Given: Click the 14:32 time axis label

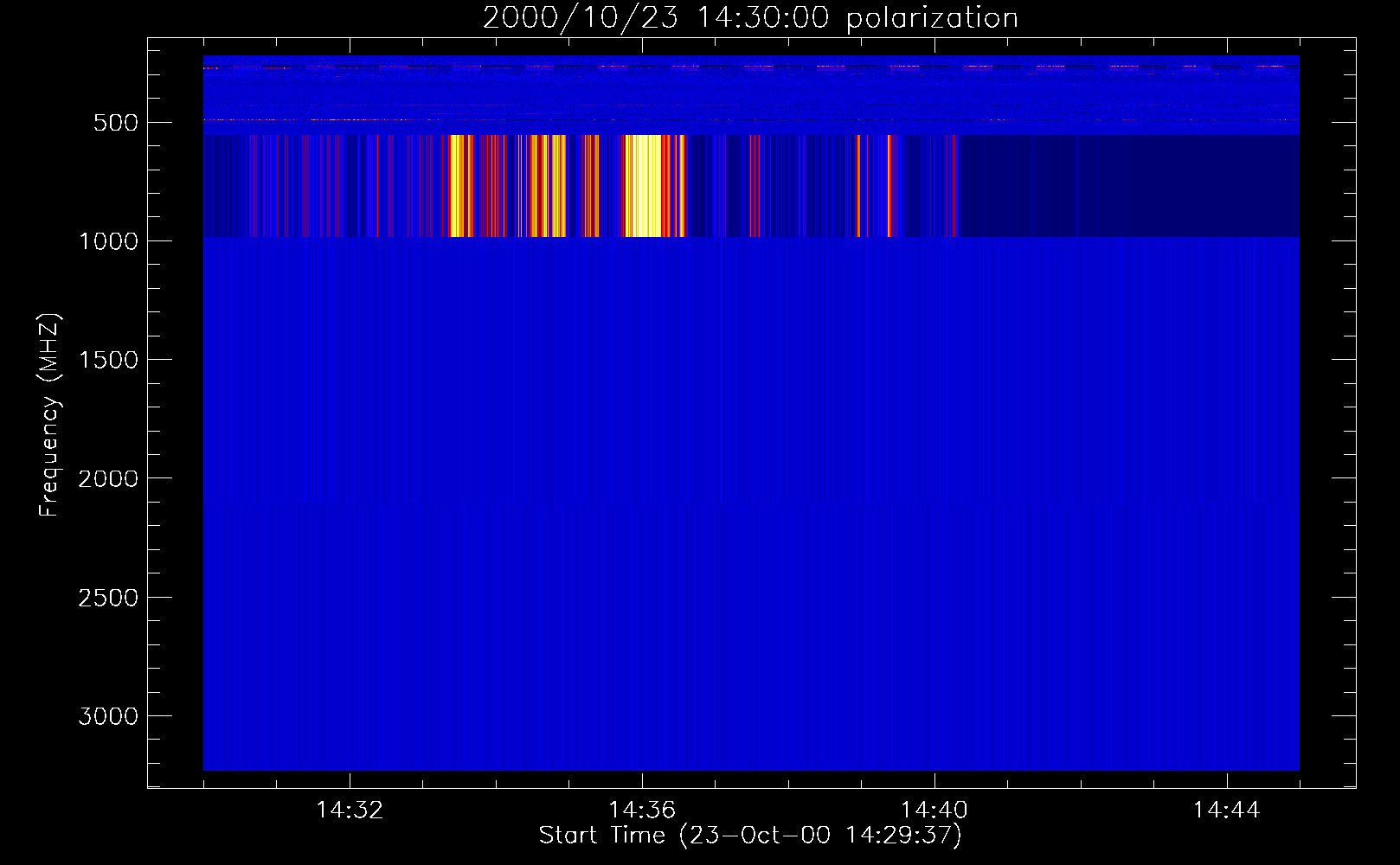Looking at the screenshot, I should (350, 811).
